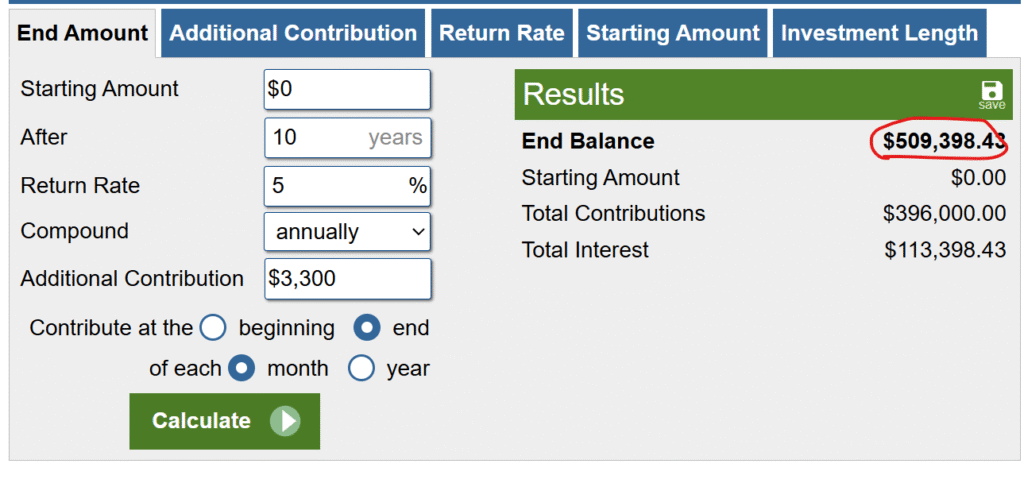The height and width of the screenshot is (479, 1024).
Task: Click the End Balance value $509,398.43
Action: point(943,142)
